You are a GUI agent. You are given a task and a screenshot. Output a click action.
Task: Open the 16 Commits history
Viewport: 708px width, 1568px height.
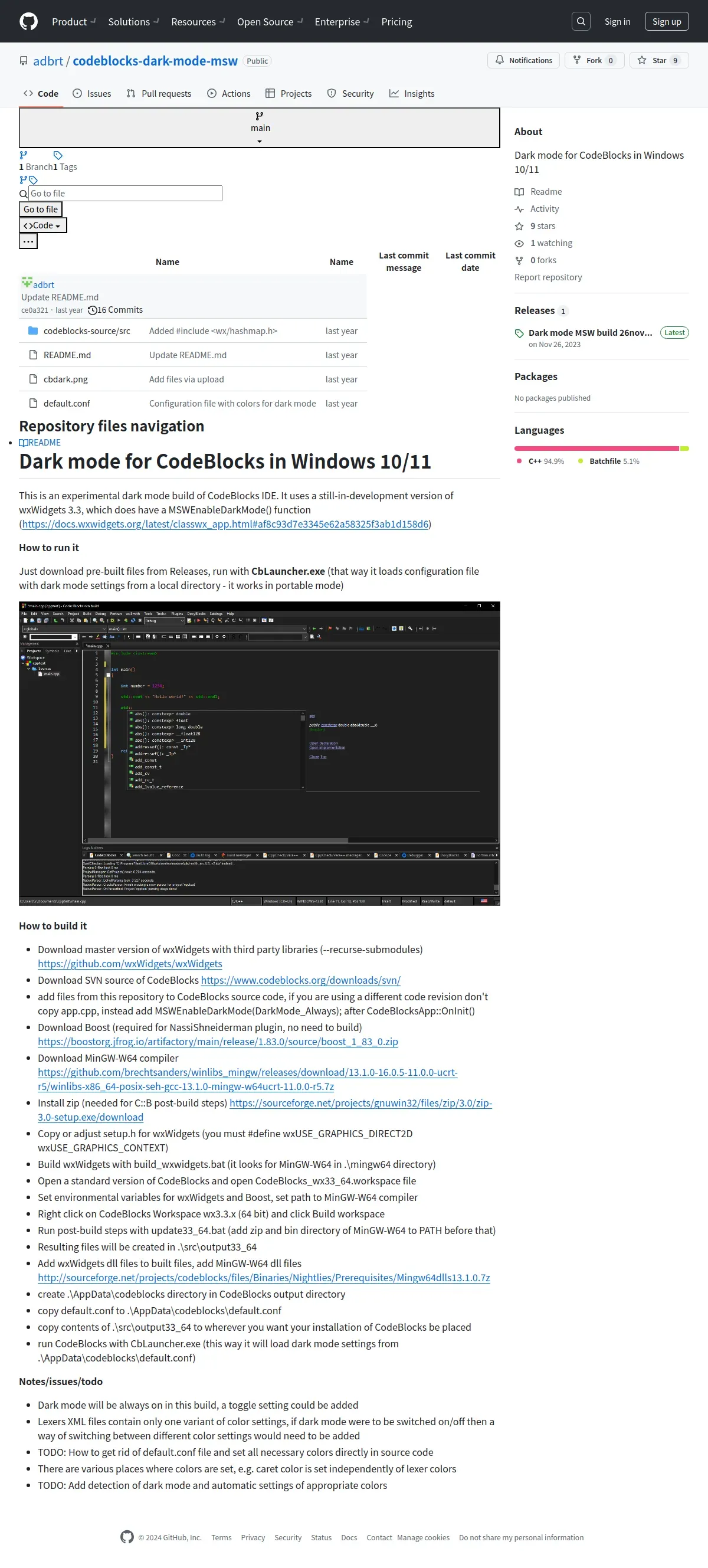tap(115, 310)
